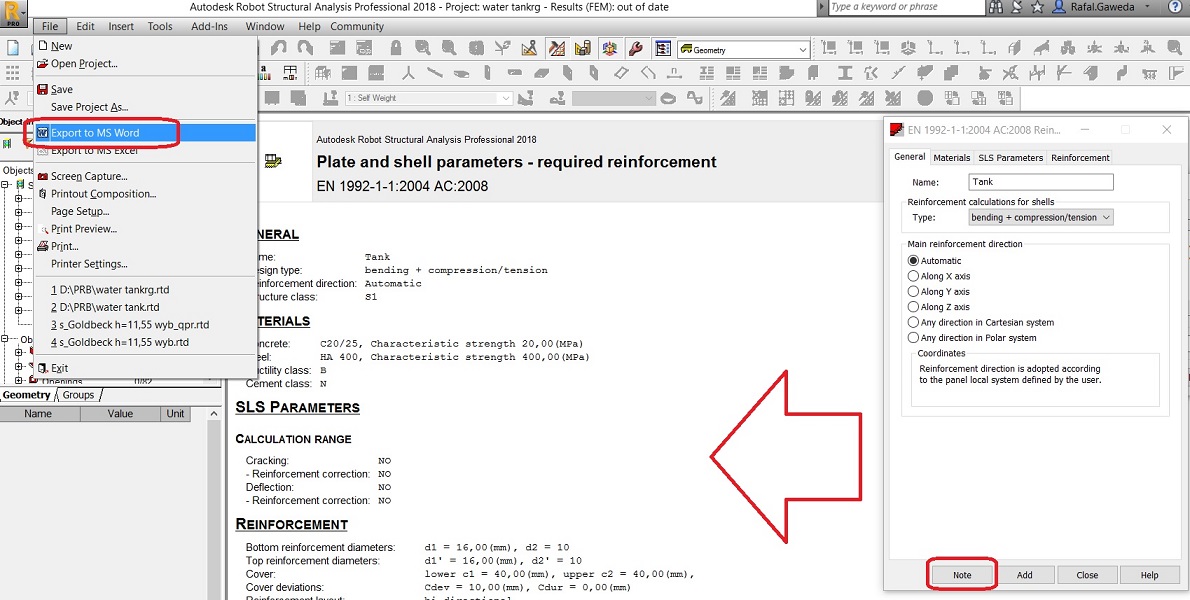Click the magnifier zoom icon at toolbar's right end
1190x600 pixels.
coord(1174,49)
